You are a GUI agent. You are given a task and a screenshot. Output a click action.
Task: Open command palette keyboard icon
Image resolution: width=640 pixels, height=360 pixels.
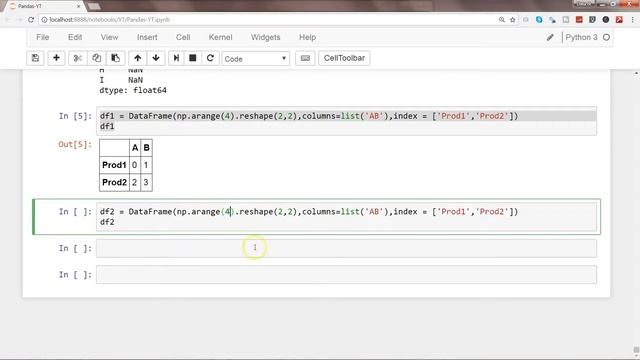(305, 58)
